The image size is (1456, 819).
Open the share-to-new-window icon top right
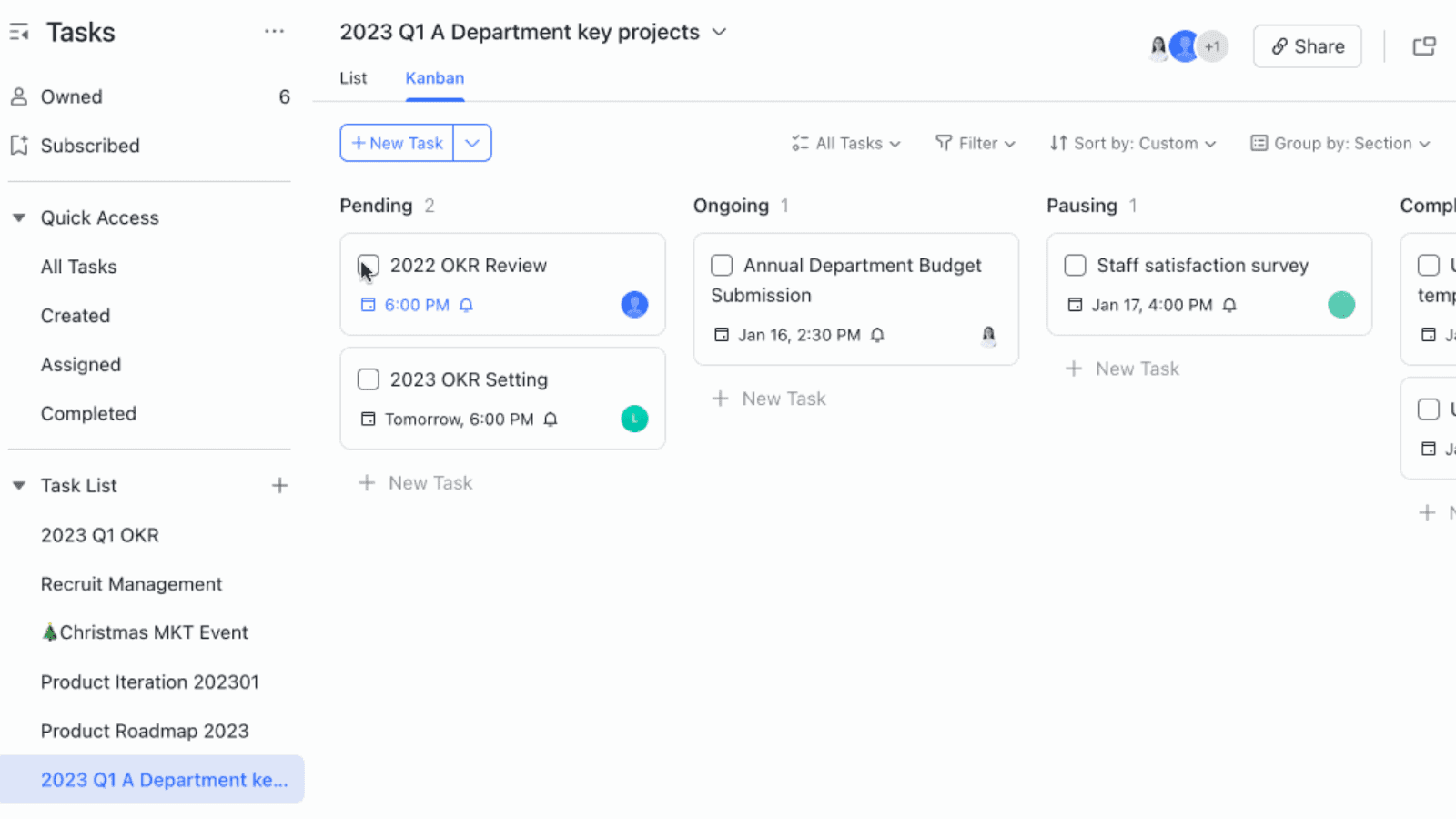coord(1424,45)
